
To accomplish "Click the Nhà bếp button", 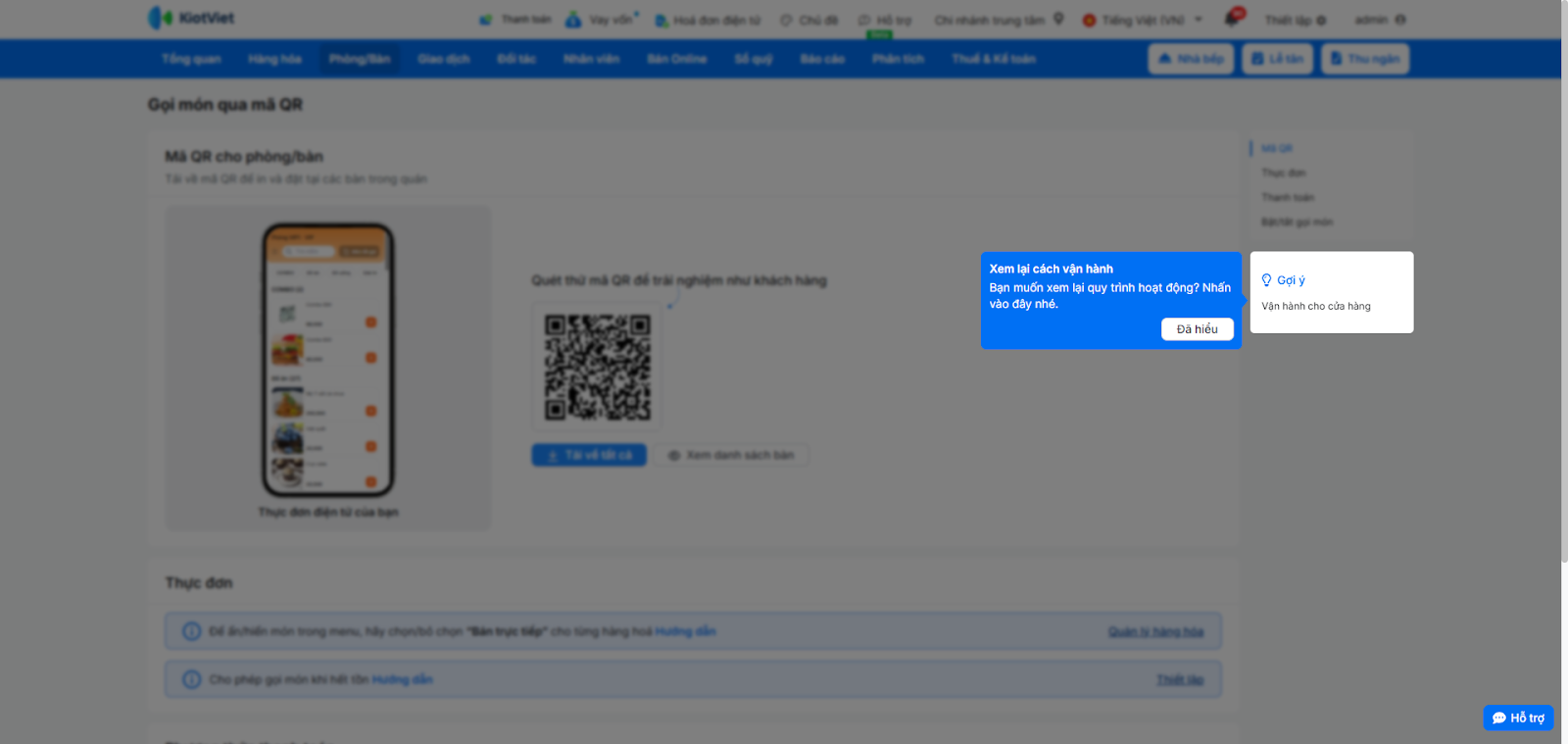I will (x=1191, y=59).
